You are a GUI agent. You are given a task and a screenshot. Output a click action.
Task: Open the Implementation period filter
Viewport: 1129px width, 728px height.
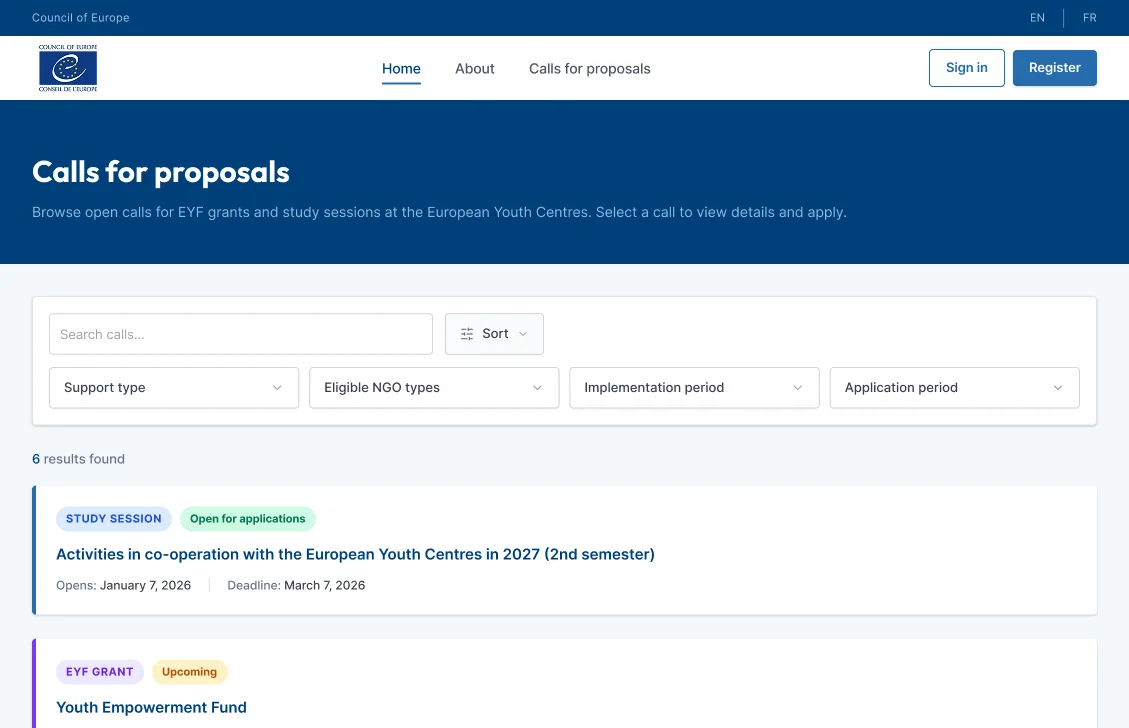click(694, 387)
